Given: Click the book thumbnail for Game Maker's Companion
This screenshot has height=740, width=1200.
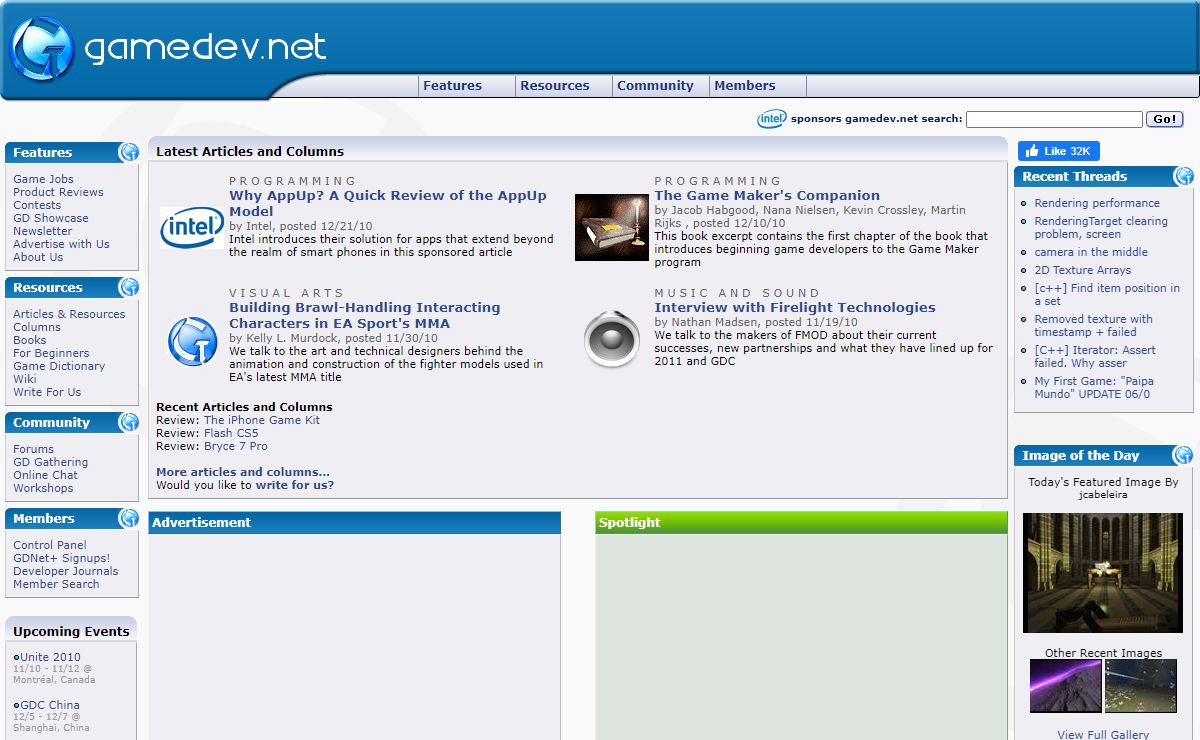Looking at the screenshot, I should (x=612, y=227).
